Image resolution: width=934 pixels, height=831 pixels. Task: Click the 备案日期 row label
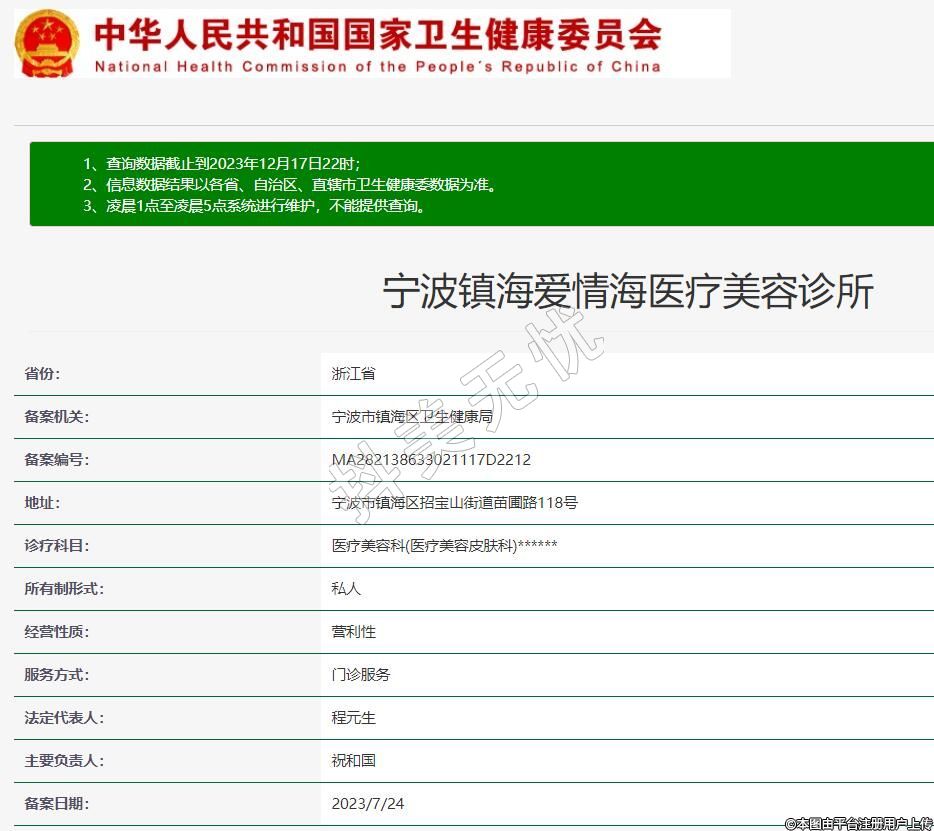[x=57, y=804]
